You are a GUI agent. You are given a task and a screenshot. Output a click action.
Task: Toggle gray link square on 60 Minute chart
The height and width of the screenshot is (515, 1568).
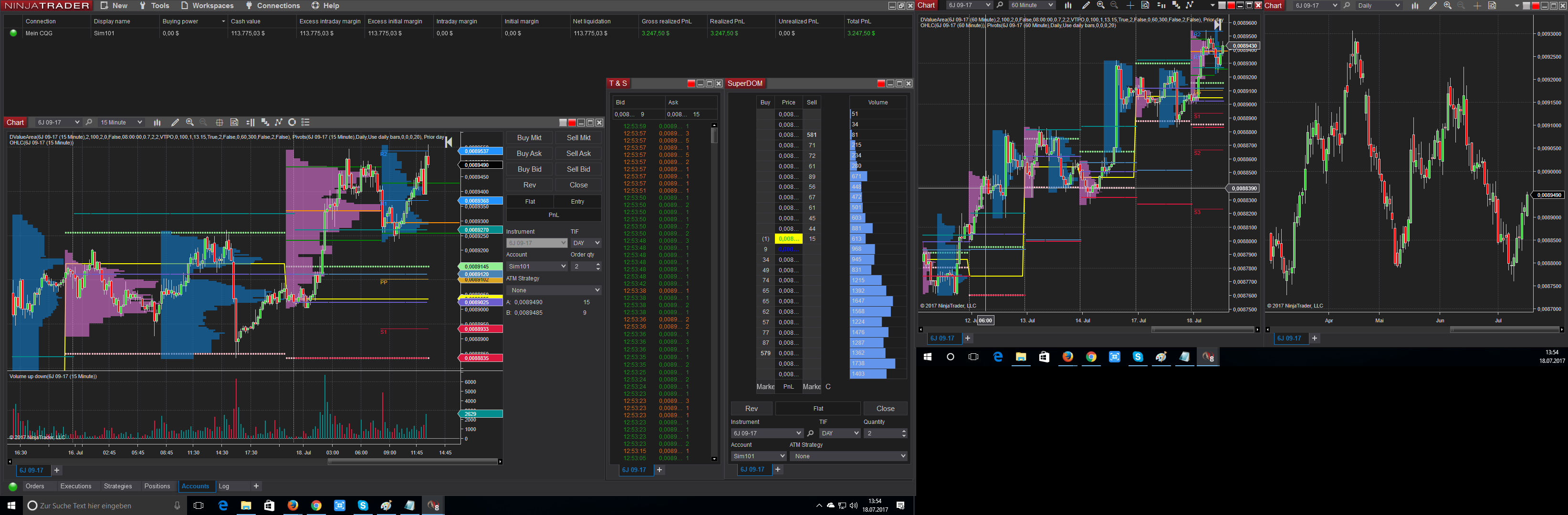point(1222,5)
